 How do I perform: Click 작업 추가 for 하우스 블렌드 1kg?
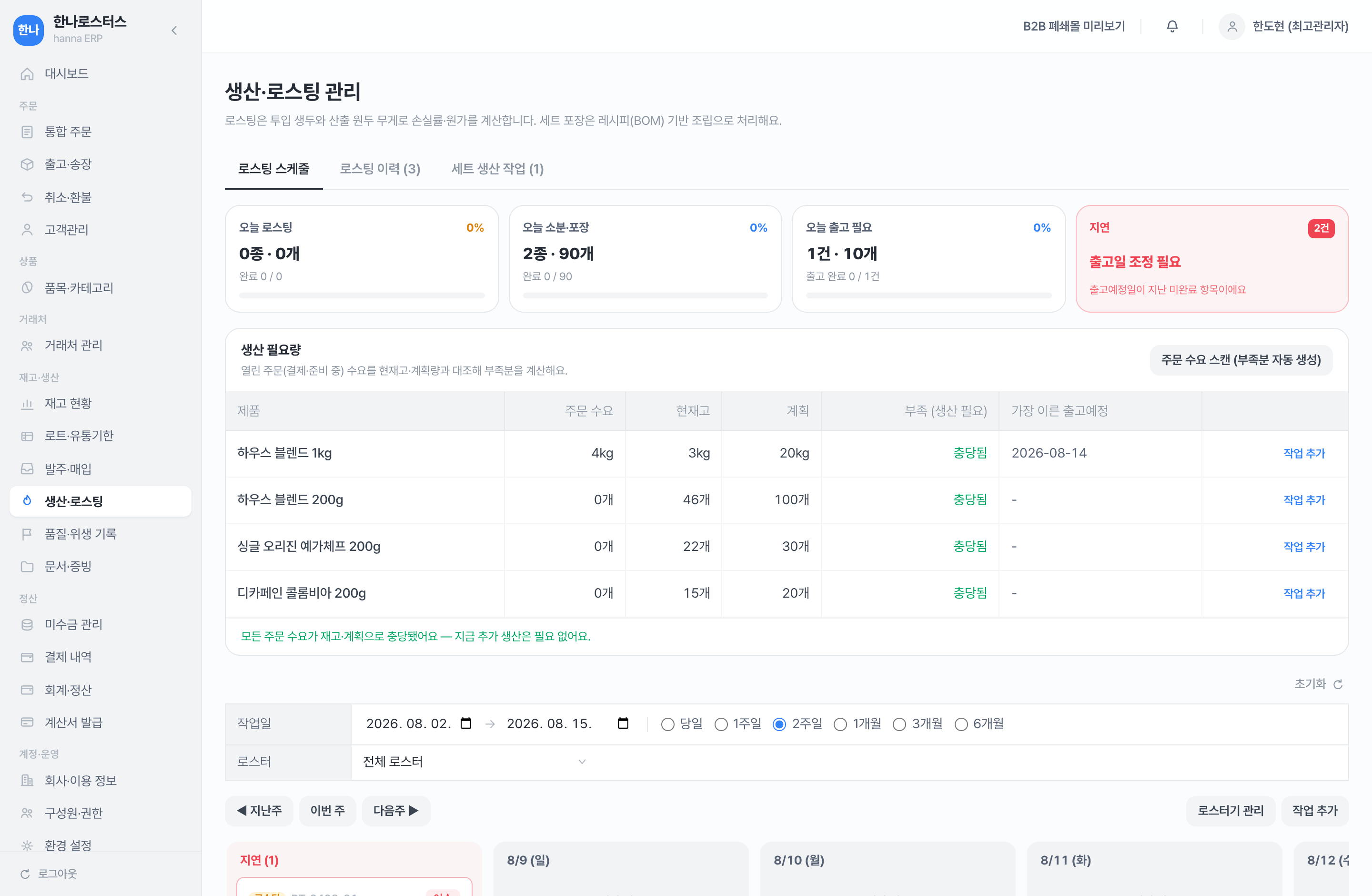pos(1304,453)
